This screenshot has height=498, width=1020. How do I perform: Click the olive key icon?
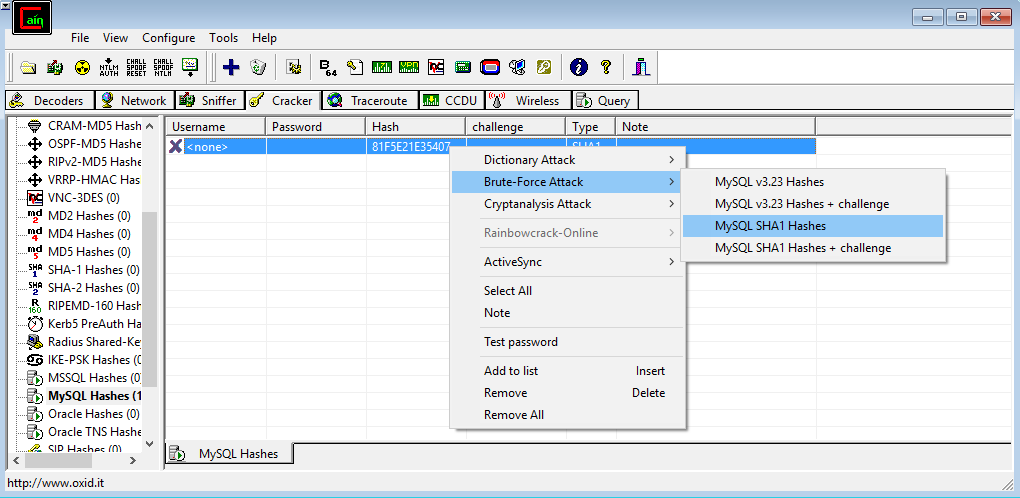544,67
